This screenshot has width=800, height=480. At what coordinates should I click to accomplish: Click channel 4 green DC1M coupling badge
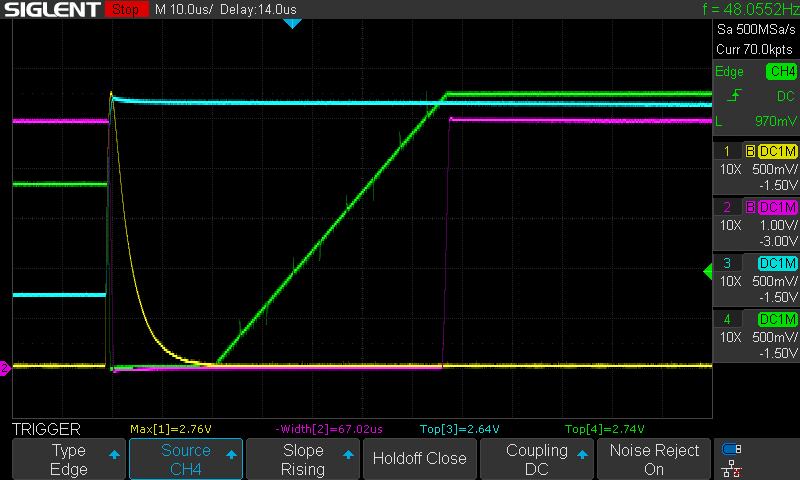click(x=778, y=319)
